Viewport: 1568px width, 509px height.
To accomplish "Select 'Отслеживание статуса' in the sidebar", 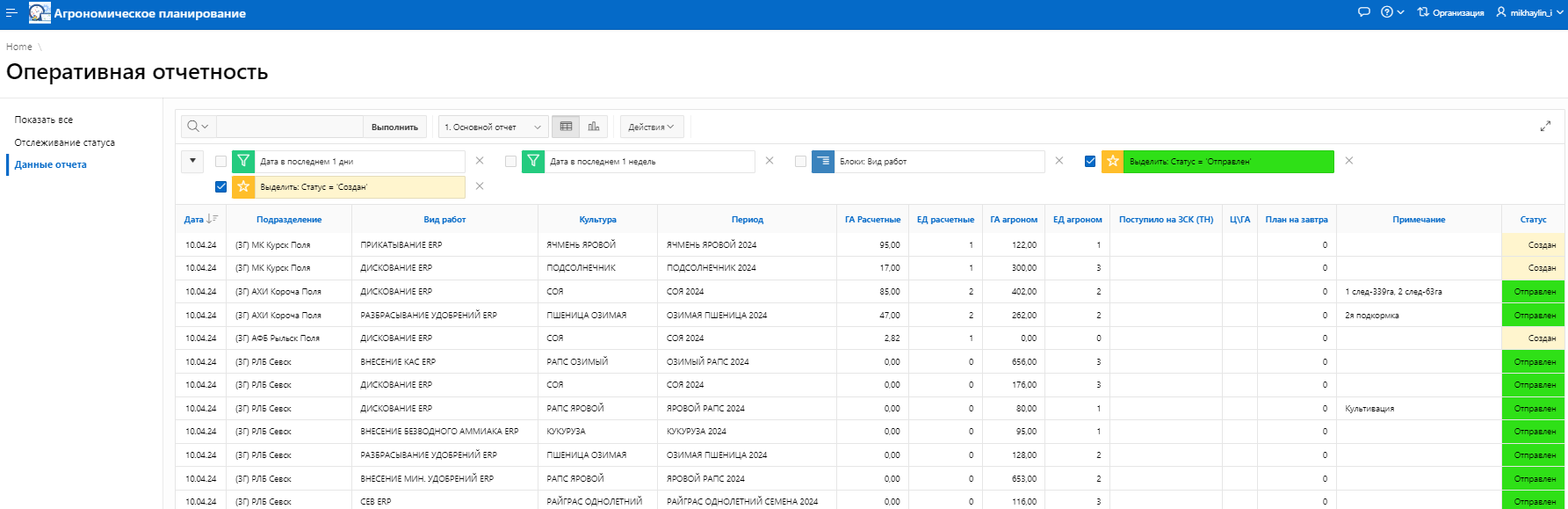I will tap(65, 142).
